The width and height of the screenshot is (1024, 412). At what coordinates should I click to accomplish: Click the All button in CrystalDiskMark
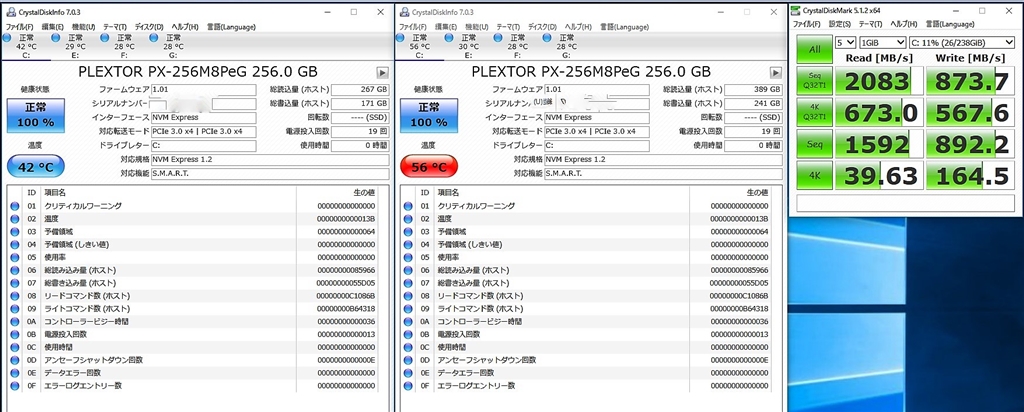click(814, 49)
